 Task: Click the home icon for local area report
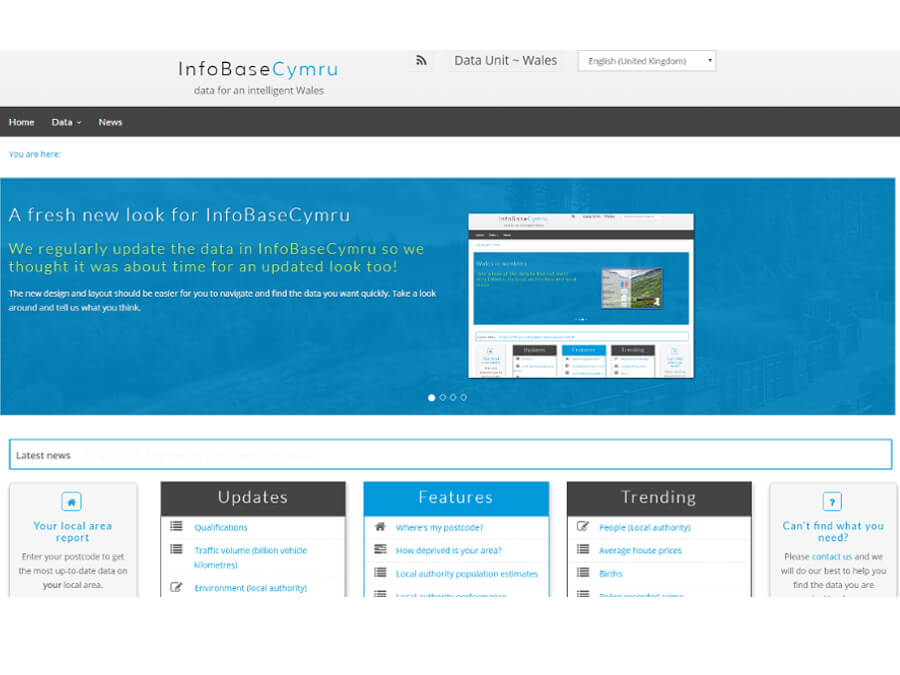pyautogui.click(x=72, y=502)
